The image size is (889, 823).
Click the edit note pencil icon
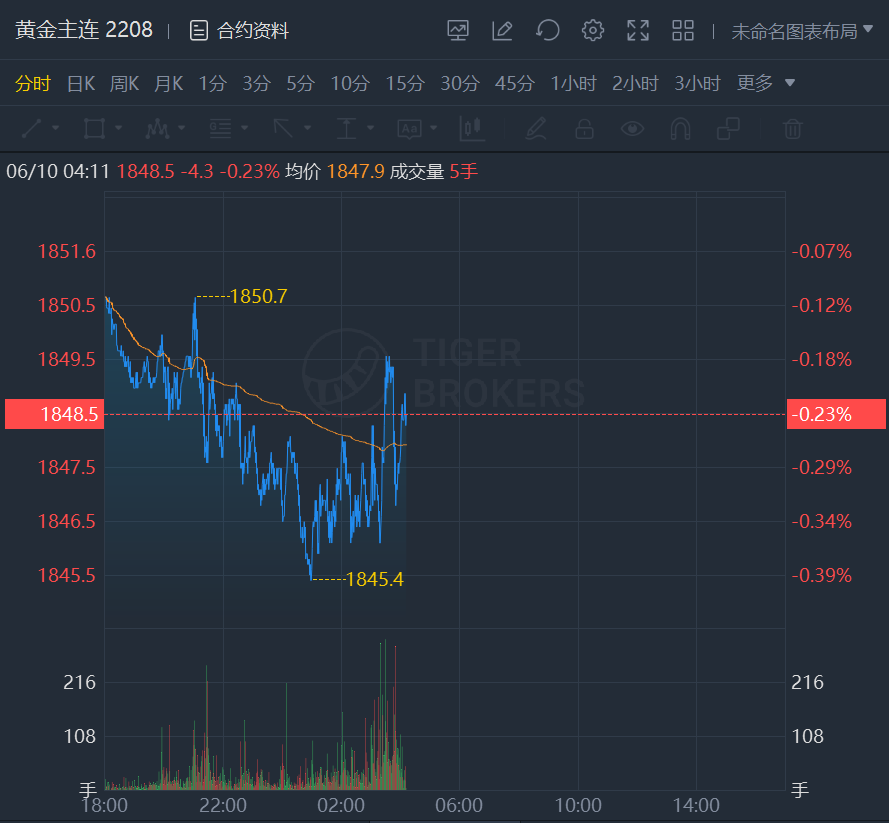502,31
